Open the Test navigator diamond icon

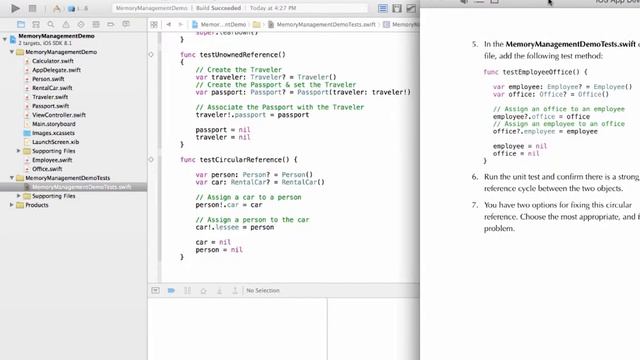tap(81, 24)
